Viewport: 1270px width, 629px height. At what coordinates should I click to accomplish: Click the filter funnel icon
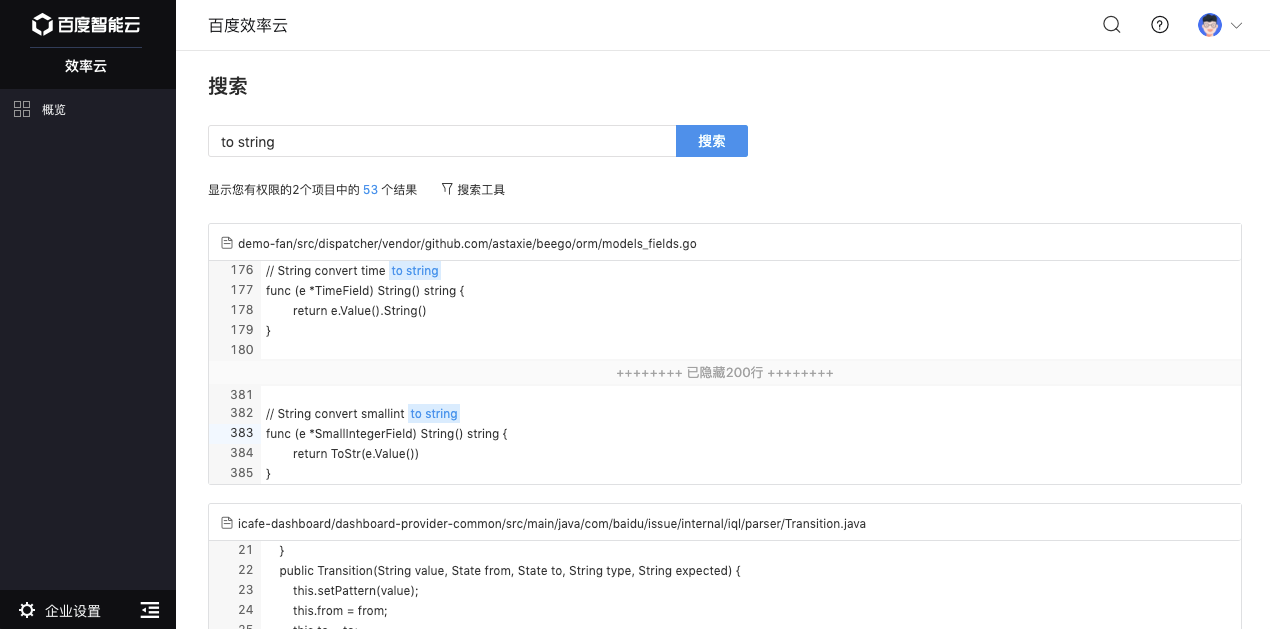447,189
